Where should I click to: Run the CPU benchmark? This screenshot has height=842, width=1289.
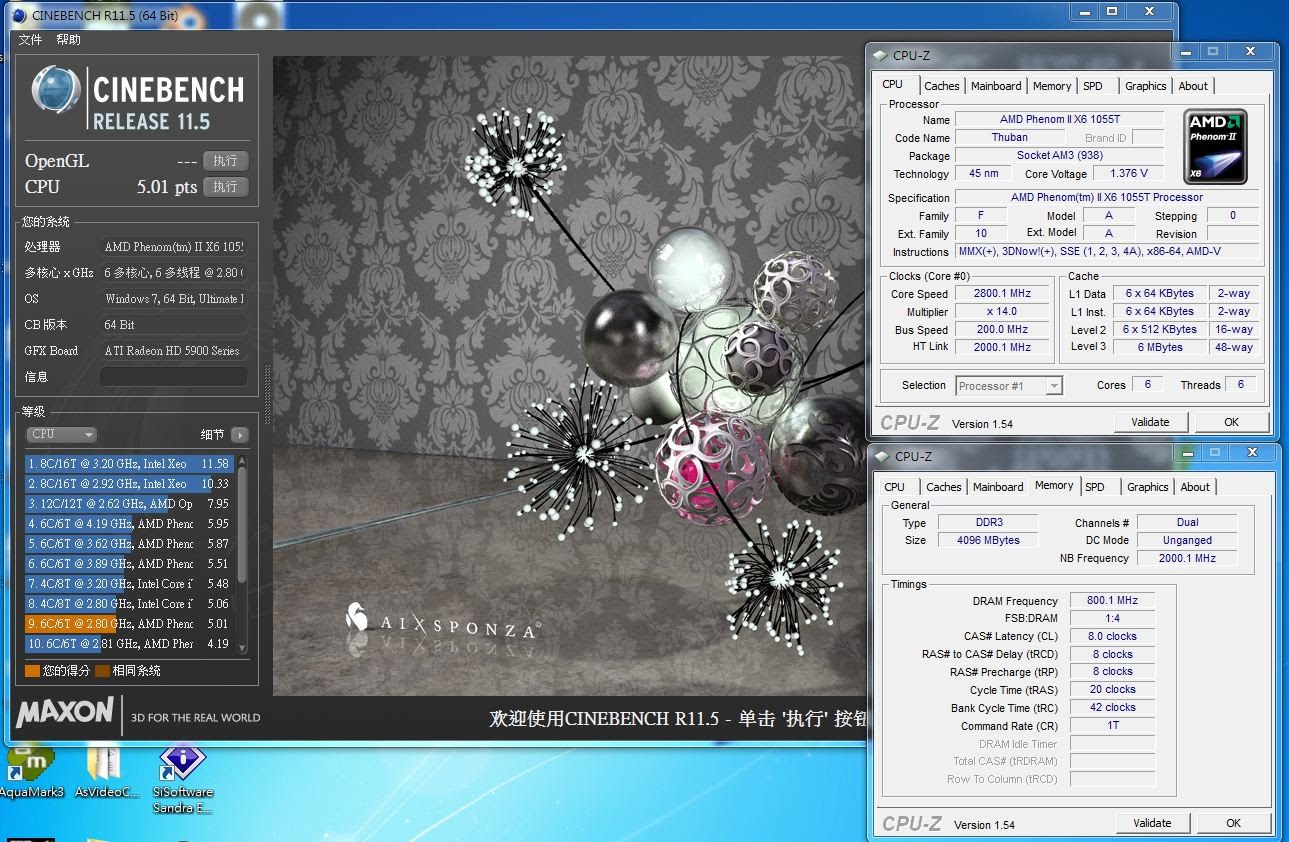coord(225,186)
